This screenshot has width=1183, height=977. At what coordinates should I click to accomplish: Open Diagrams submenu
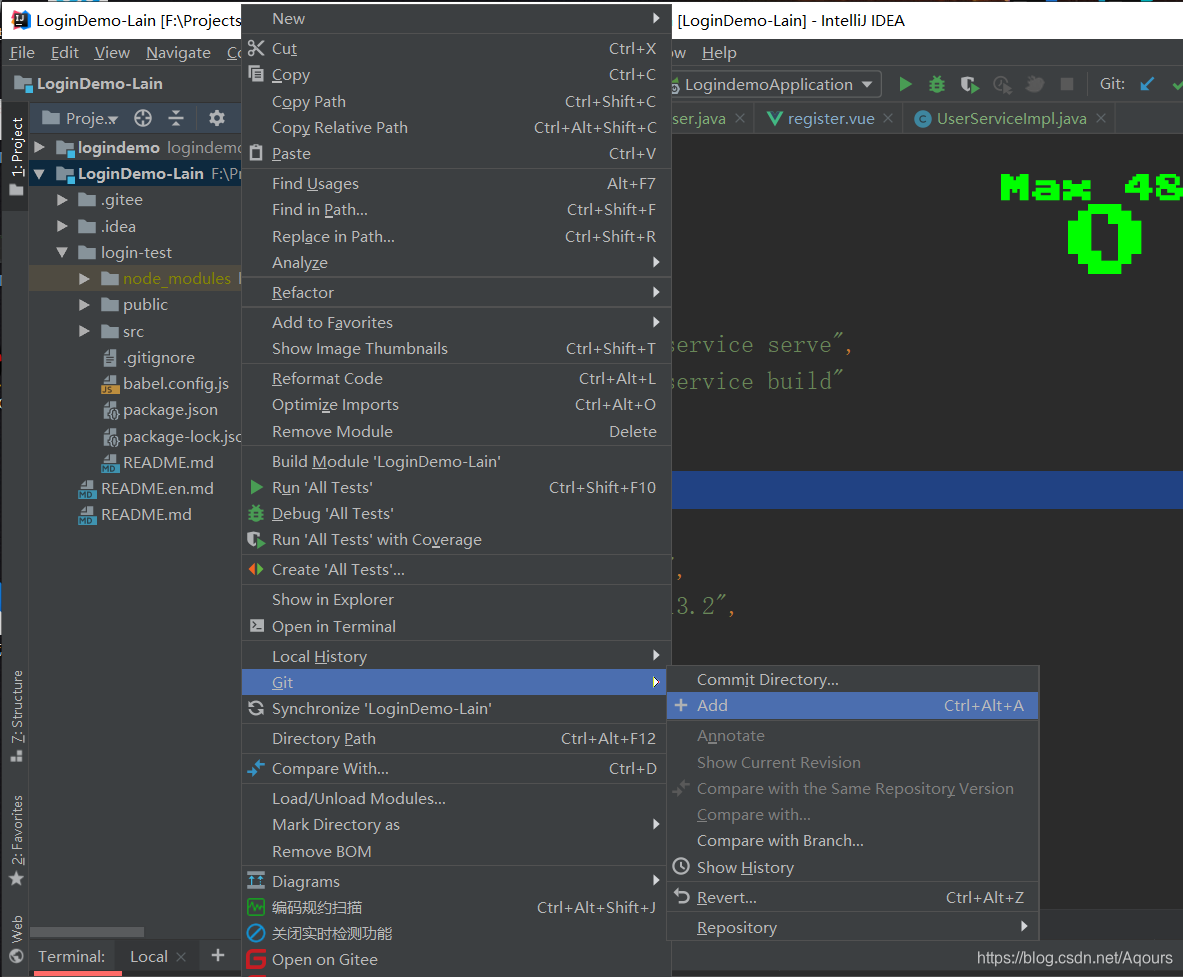[454, 881]
